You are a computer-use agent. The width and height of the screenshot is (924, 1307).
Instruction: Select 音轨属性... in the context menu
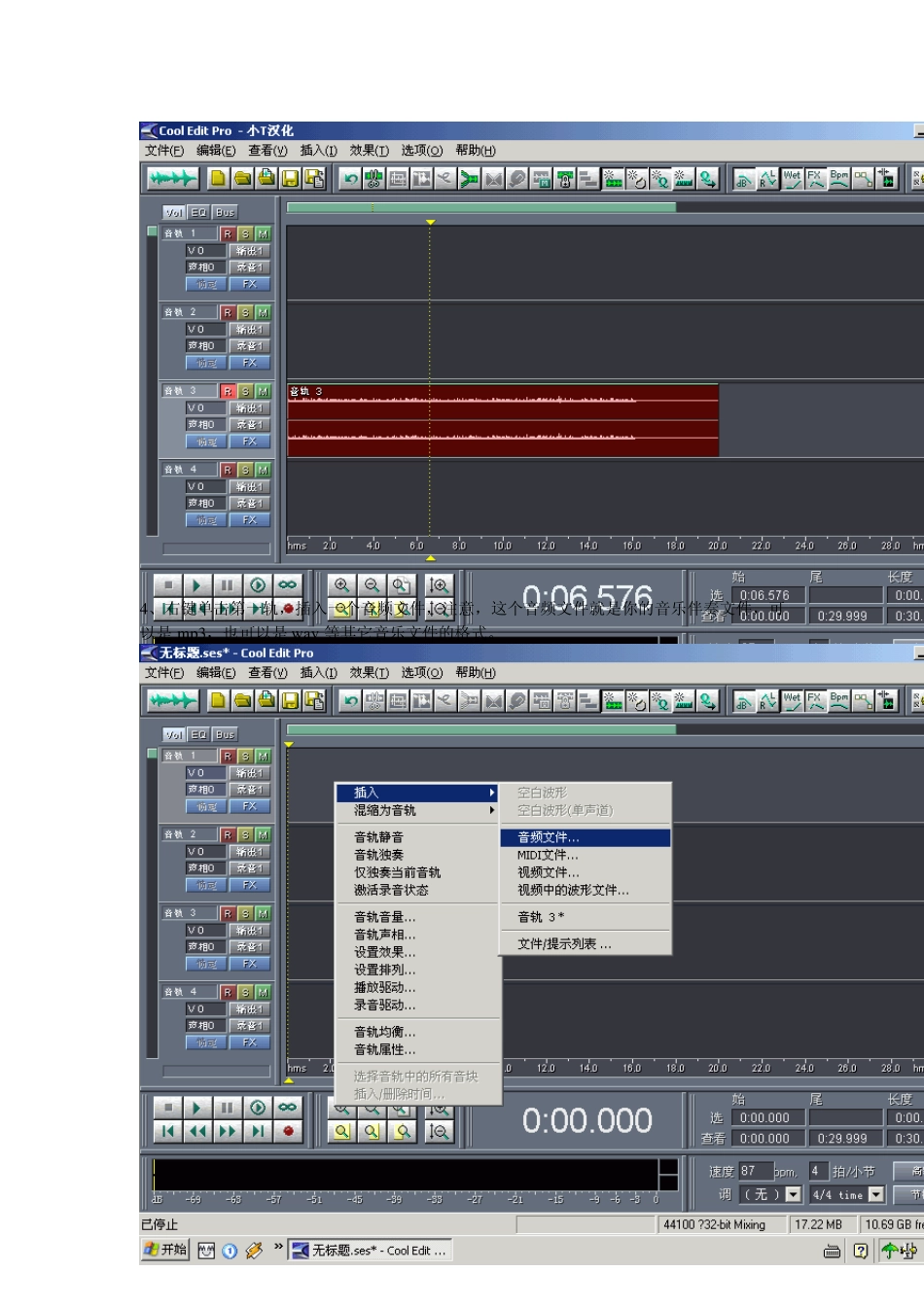coord(417,1049)
